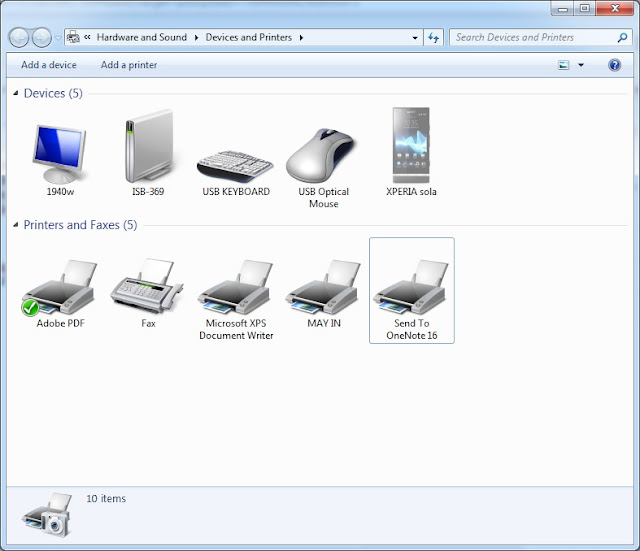
Task: Select the MAY IN printer icon
Action: point(323,288)
